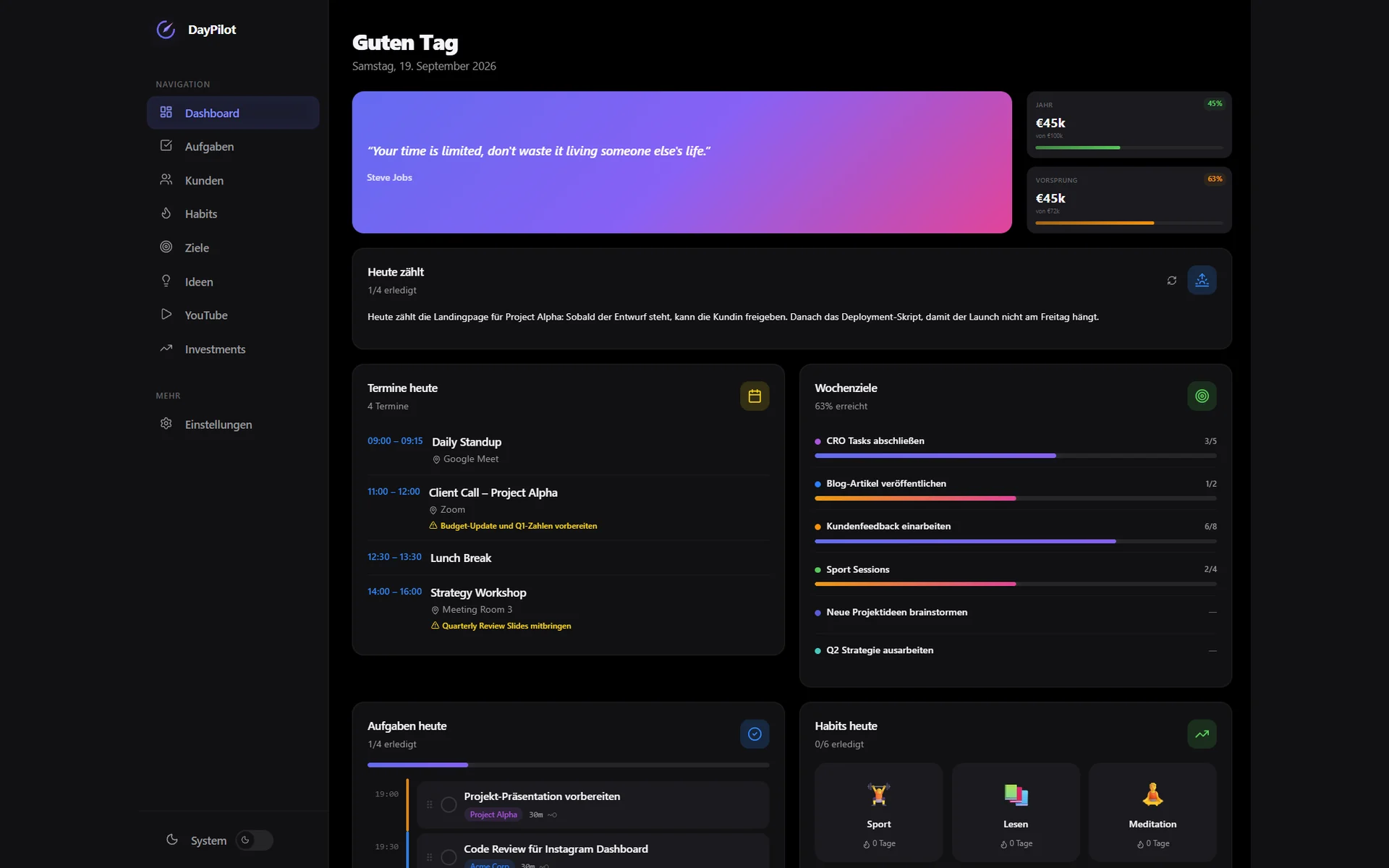Click the moon icon beside System

click(172, 840)
